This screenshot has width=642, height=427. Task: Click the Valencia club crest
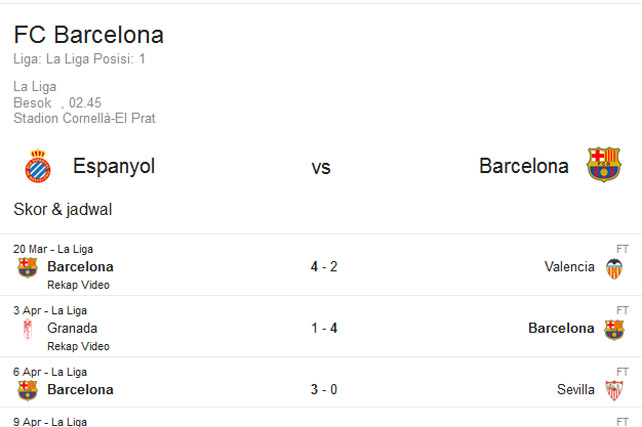click(614, 269)
